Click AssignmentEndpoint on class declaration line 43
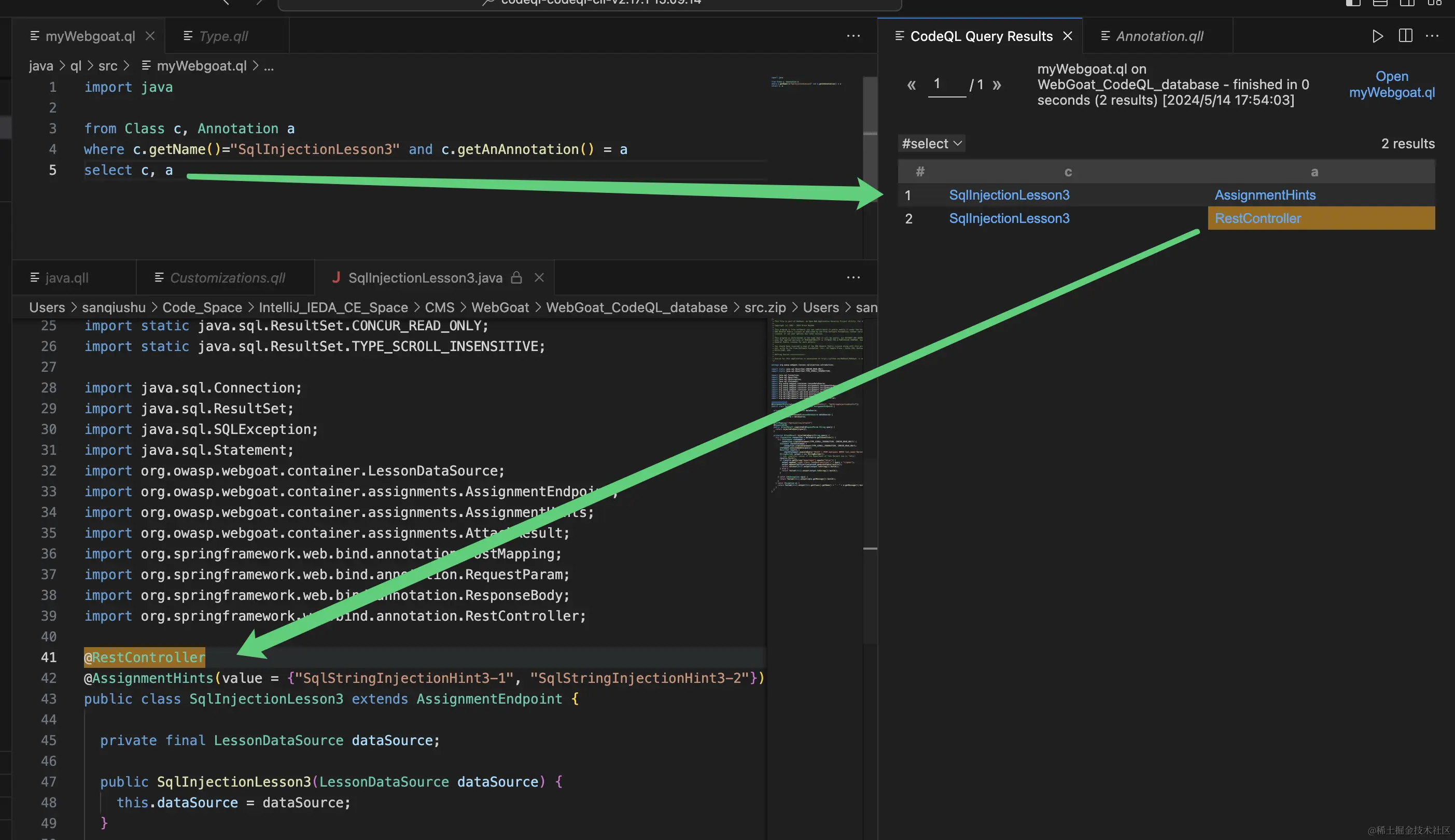This screenshot has width=1455, height=840. click(489, 699)
